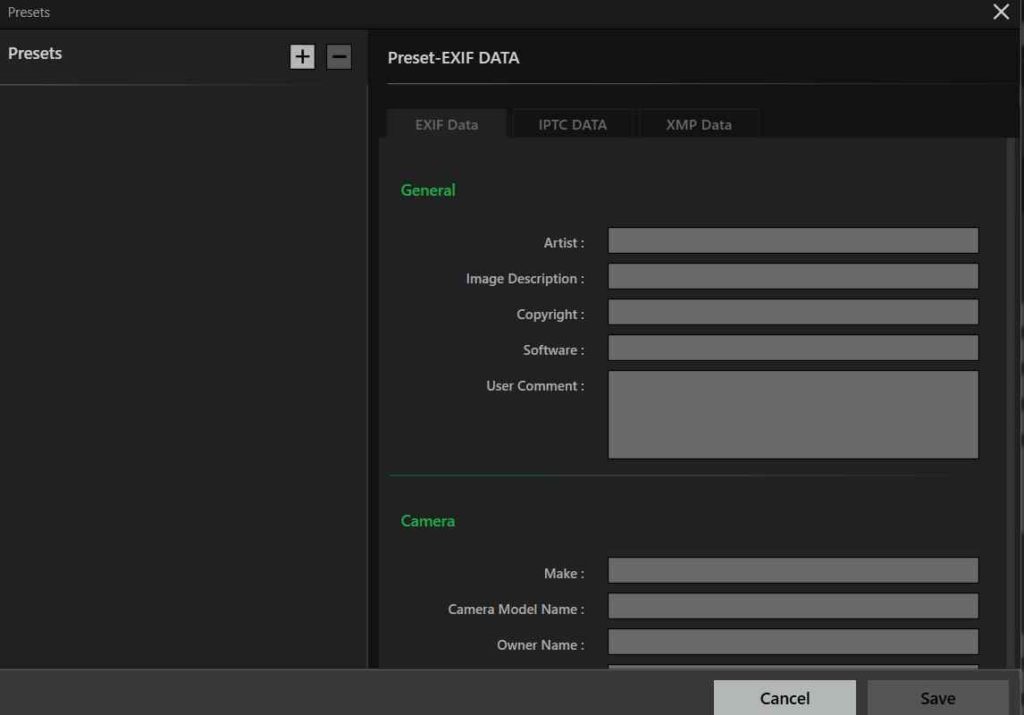1024x715 pixels.
Task: Click the 'User Comment :' label
Action: pos(535,386)
